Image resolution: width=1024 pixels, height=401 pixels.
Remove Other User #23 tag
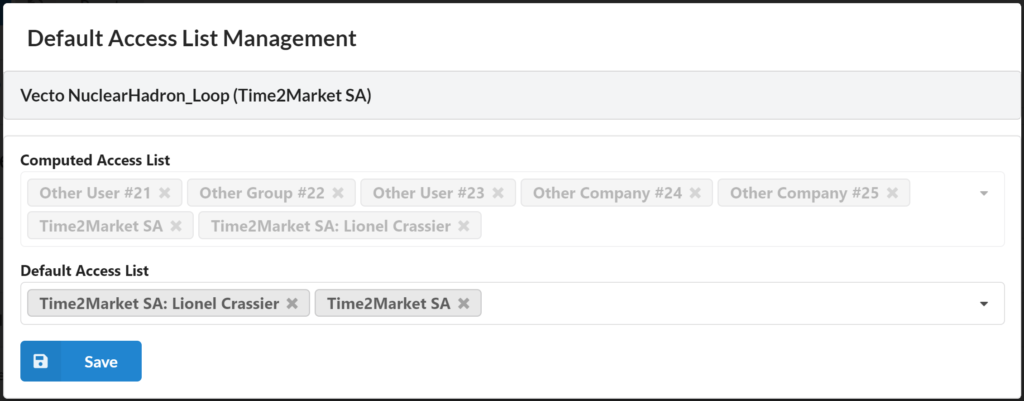(x=498, y=193)
